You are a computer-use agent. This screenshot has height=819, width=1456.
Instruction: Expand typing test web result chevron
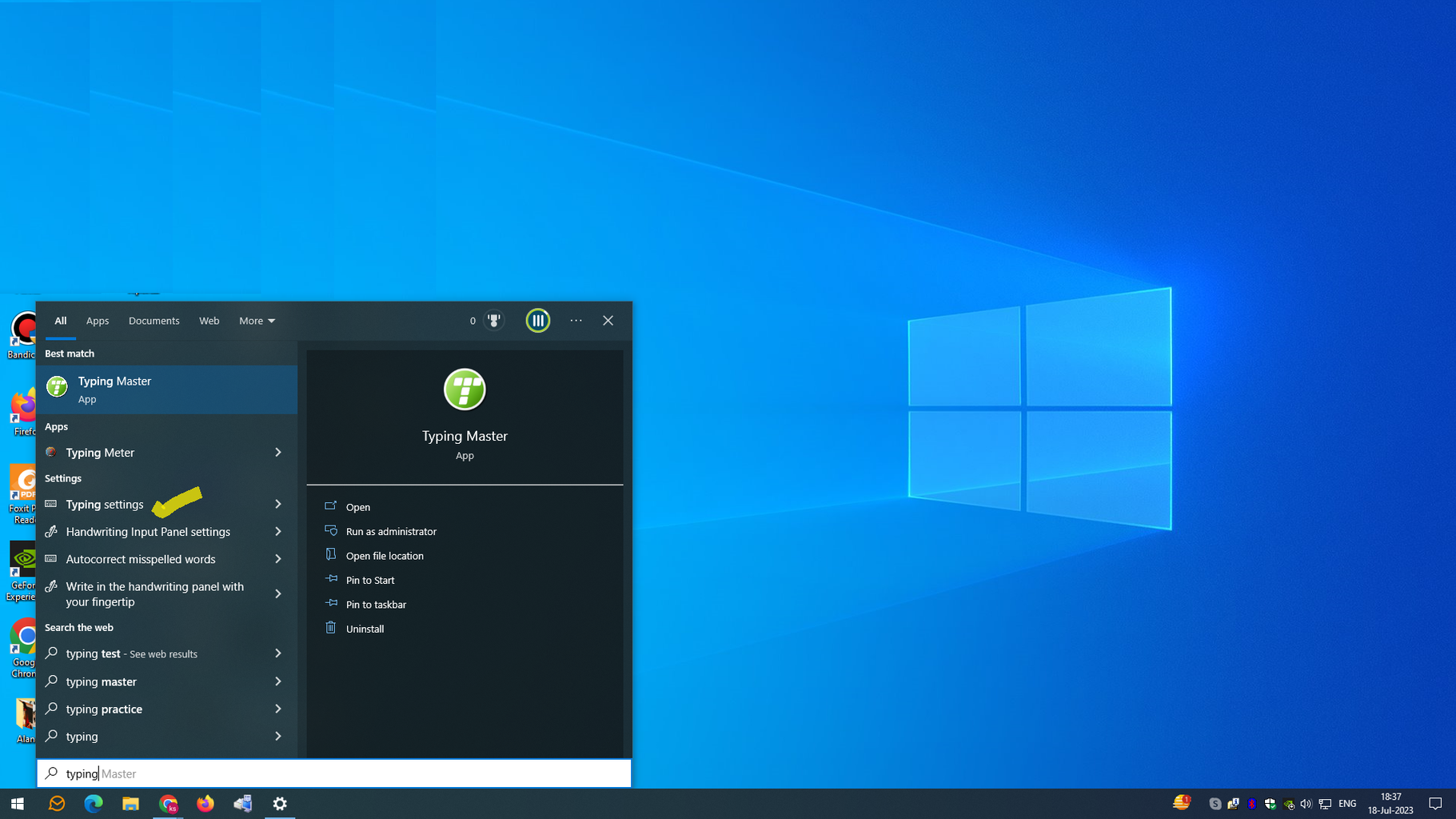tap(278, 653)
